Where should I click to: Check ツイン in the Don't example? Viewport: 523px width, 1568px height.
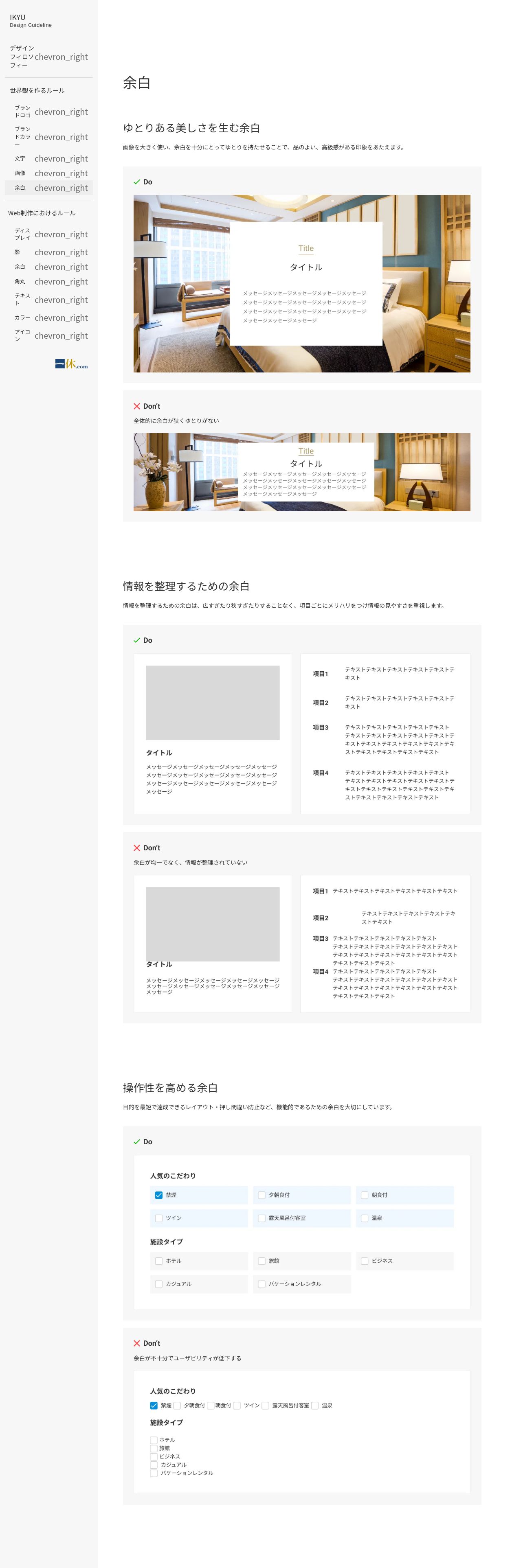coord(237,1406)
